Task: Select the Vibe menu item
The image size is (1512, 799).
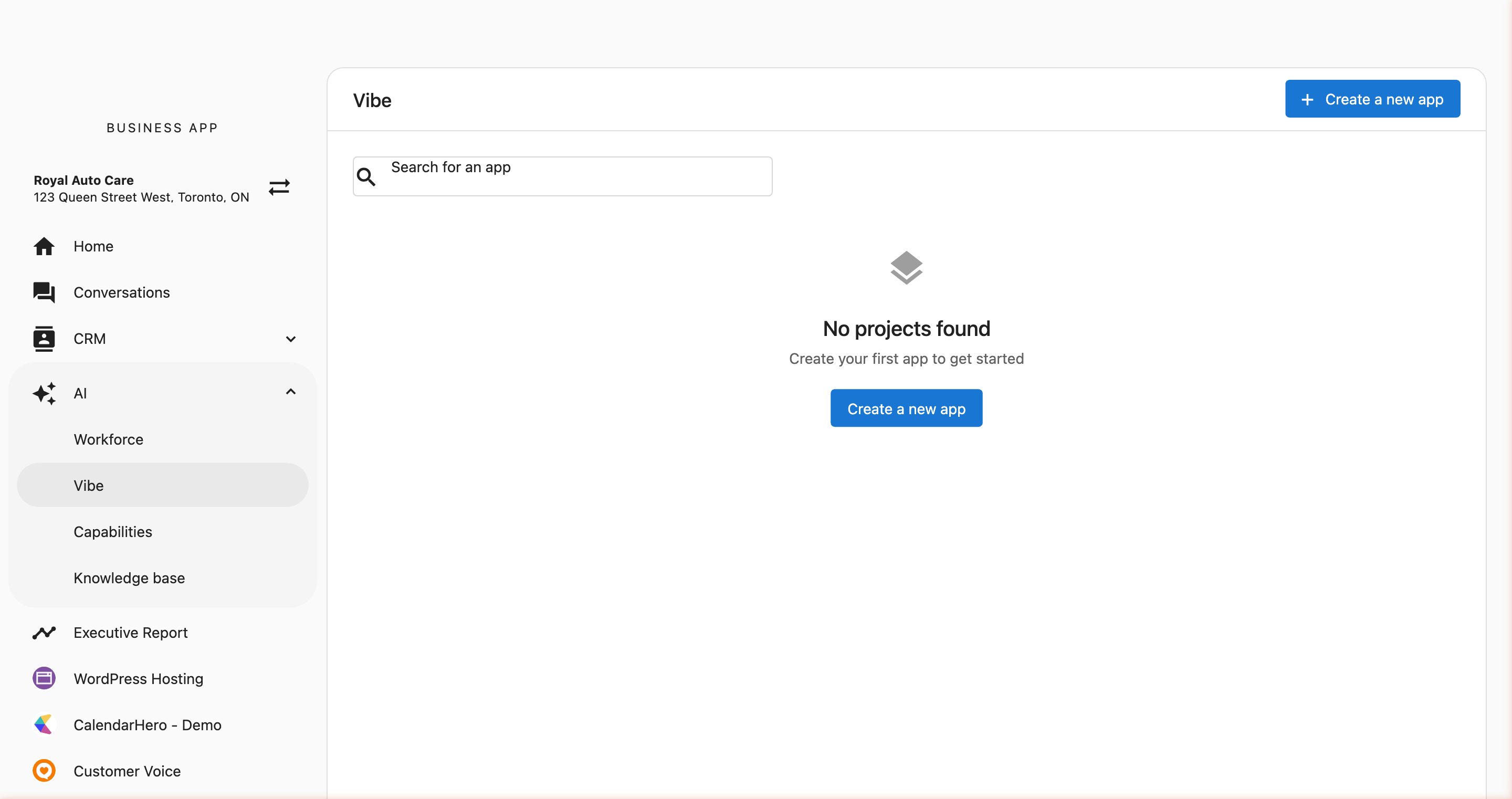Action: tap(89, 486)
